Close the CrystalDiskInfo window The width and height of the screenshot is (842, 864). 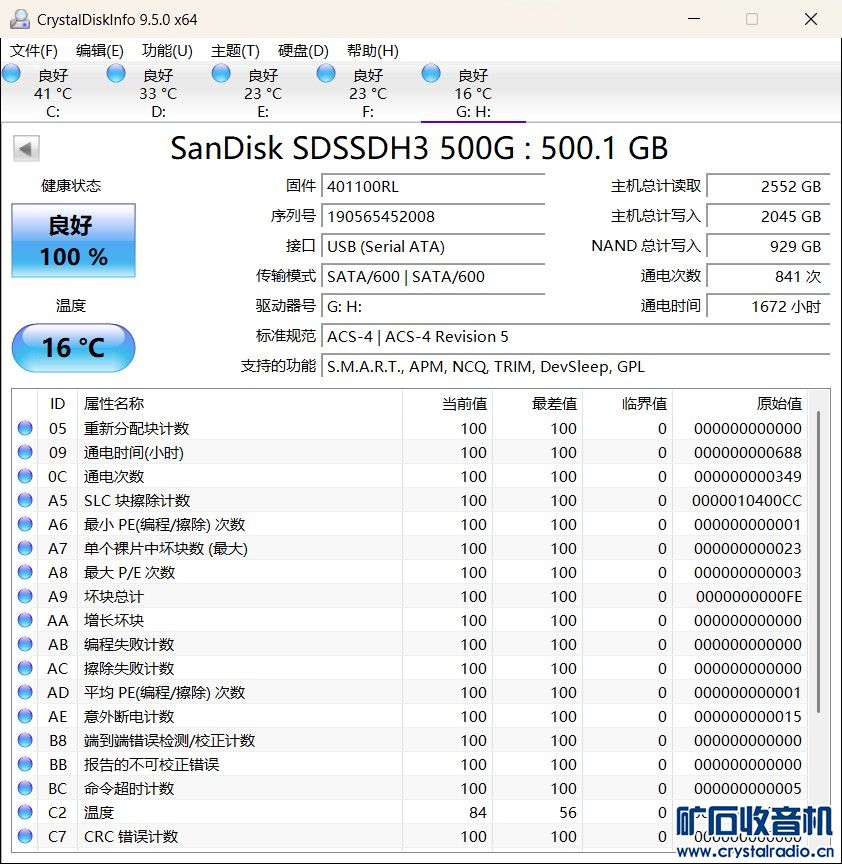811,19
